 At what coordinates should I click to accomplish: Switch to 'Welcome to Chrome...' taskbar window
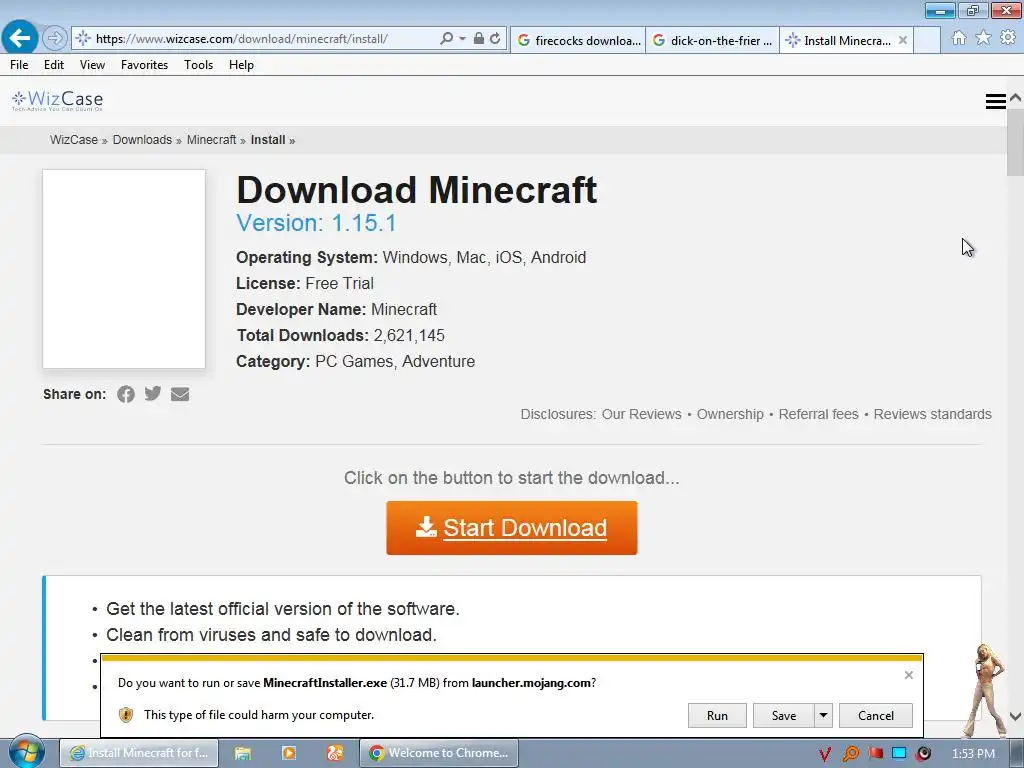(439, 753)
